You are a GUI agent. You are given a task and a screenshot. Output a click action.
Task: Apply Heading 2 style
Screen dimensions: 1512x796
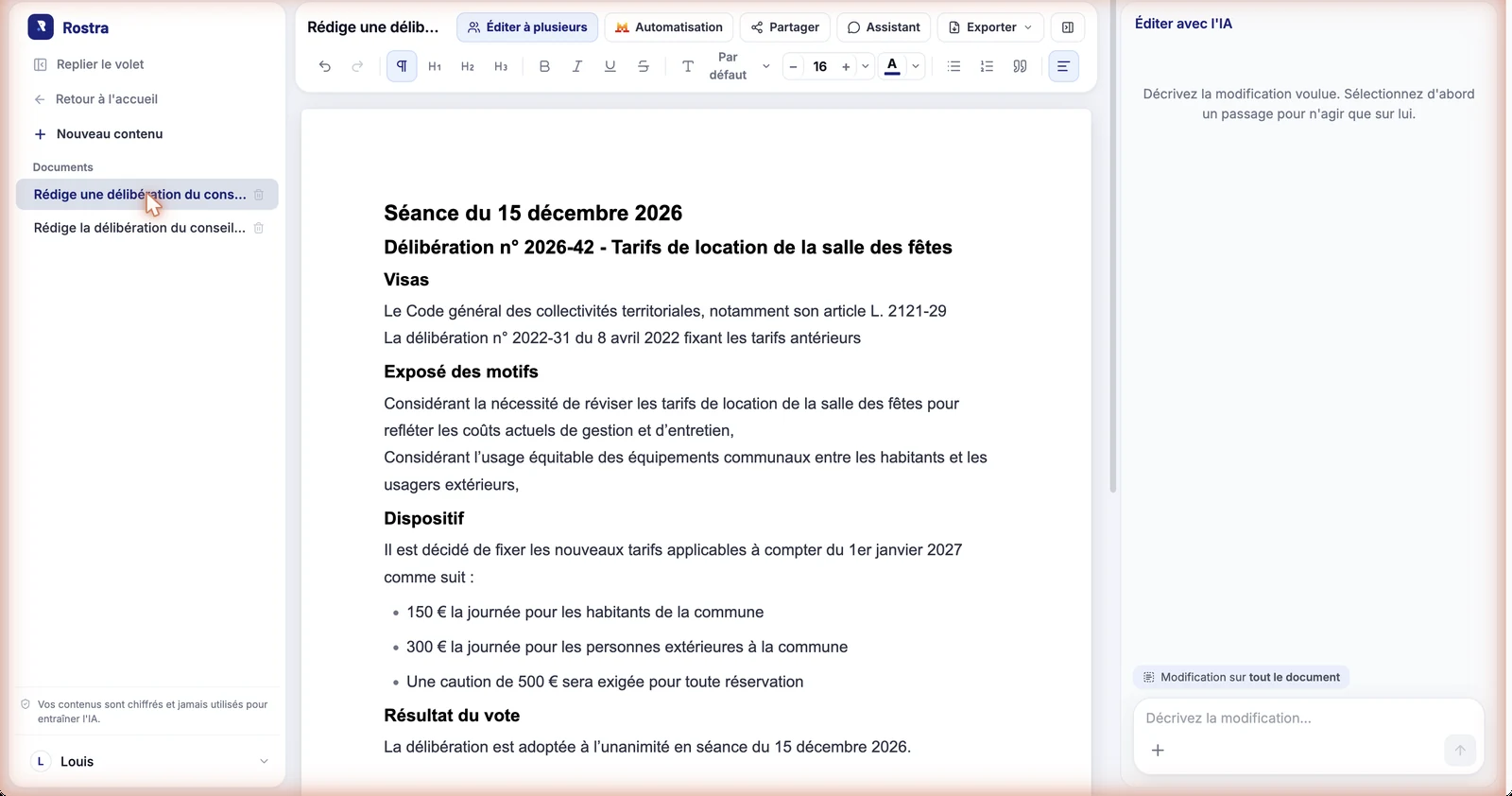tap(468, 66)
